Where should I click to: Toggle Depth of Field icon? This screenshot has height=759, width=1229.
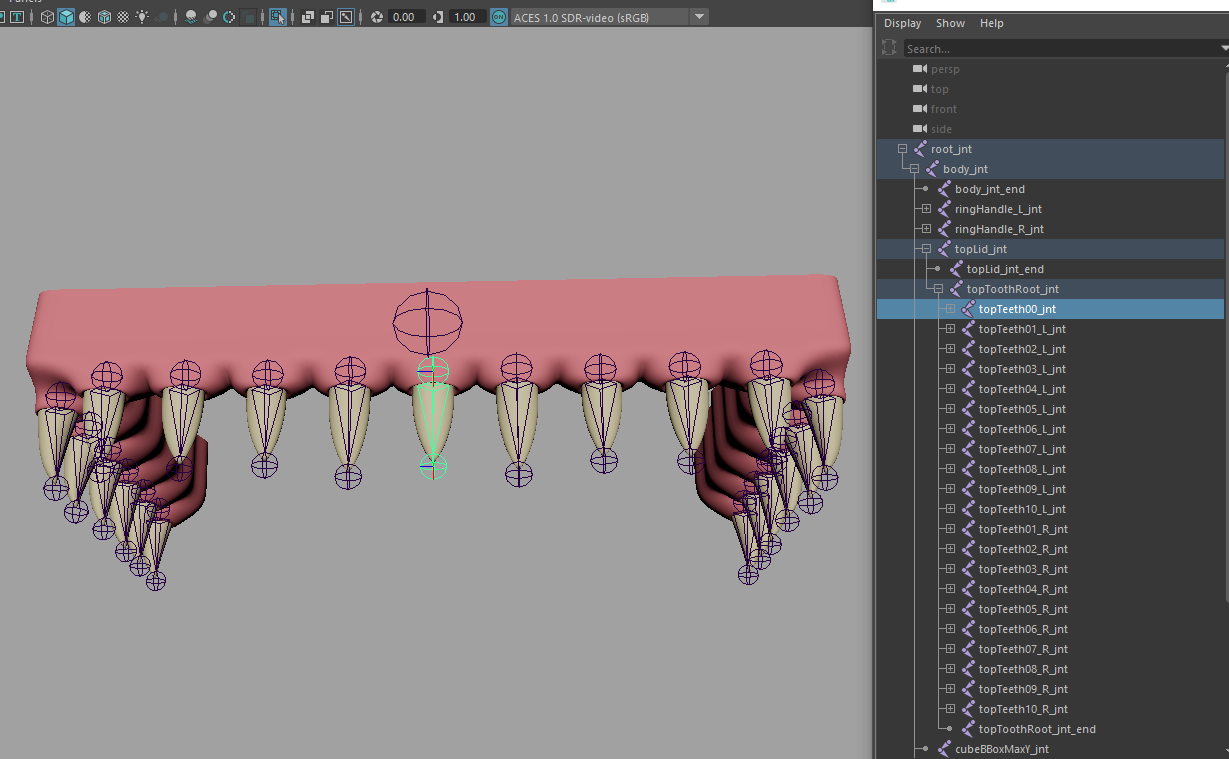pyautogui.click(x=249, y=17)
